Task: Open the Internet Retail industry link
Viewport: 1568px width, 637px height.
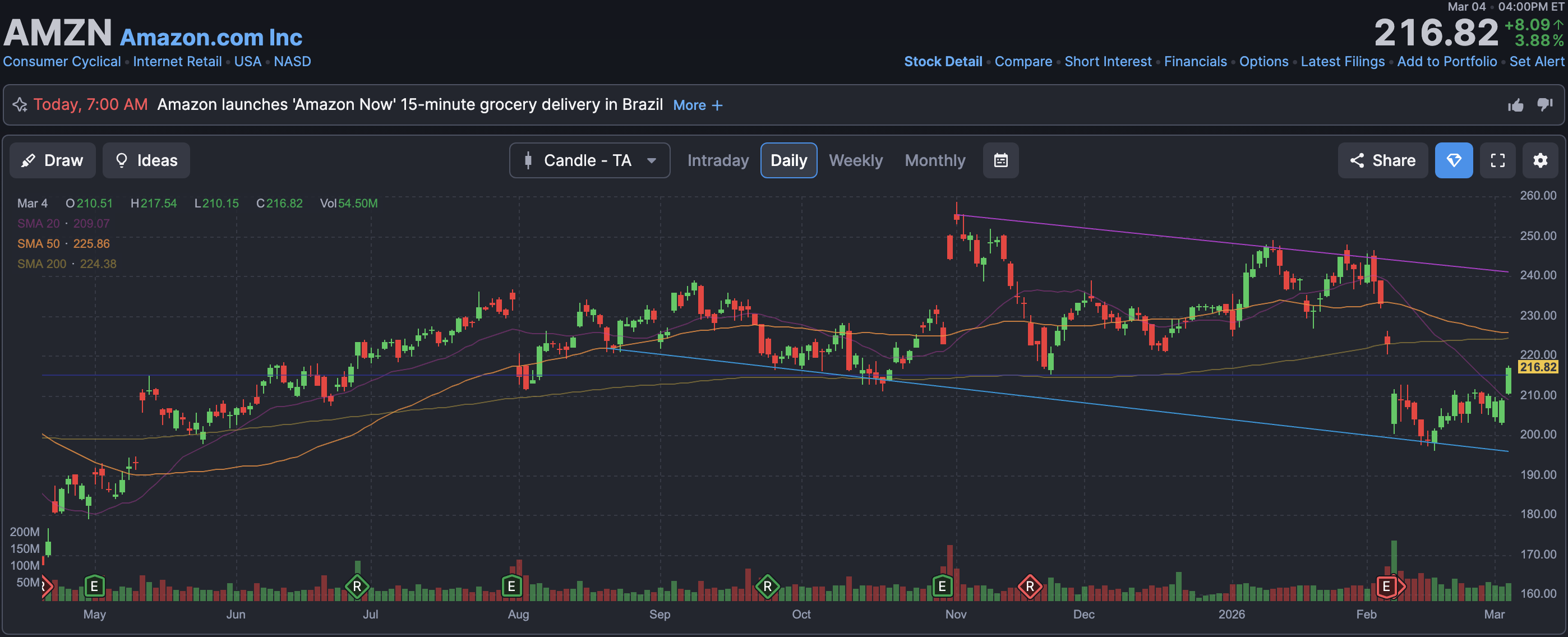Action: pos(177,62)
